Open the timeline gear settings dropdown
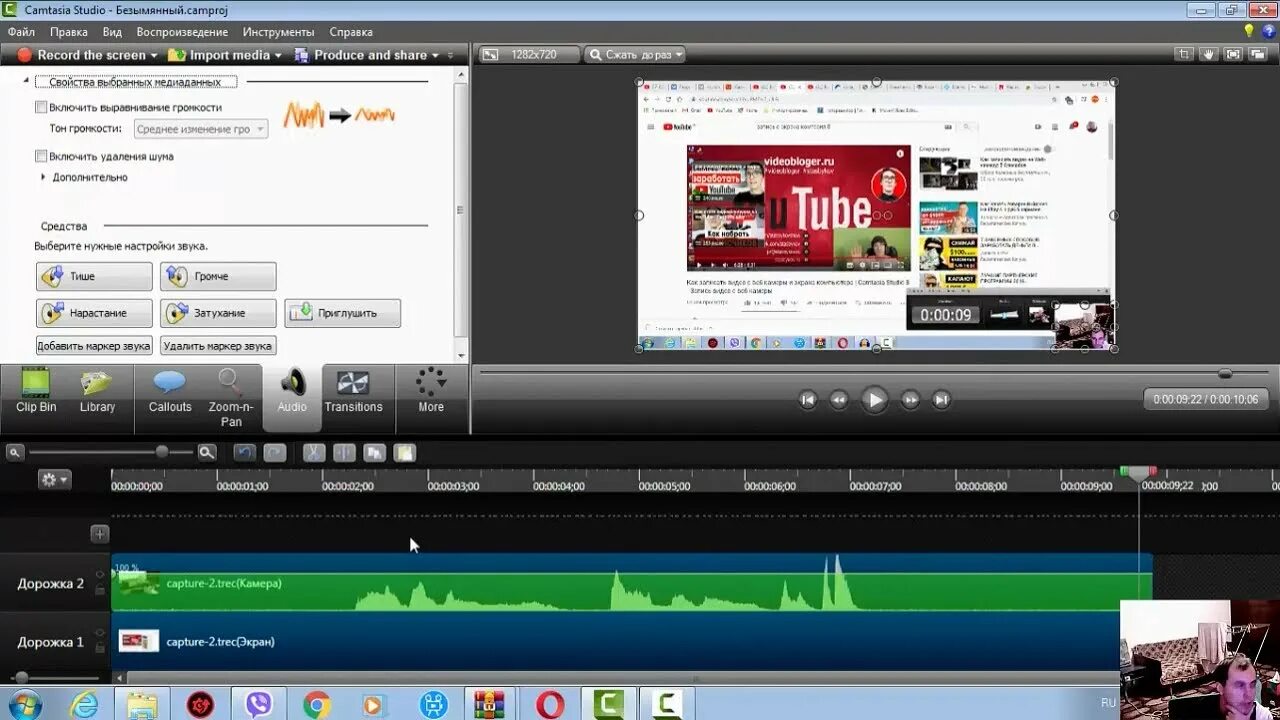This screenshot has height=720, width=1280. (54, 480)
